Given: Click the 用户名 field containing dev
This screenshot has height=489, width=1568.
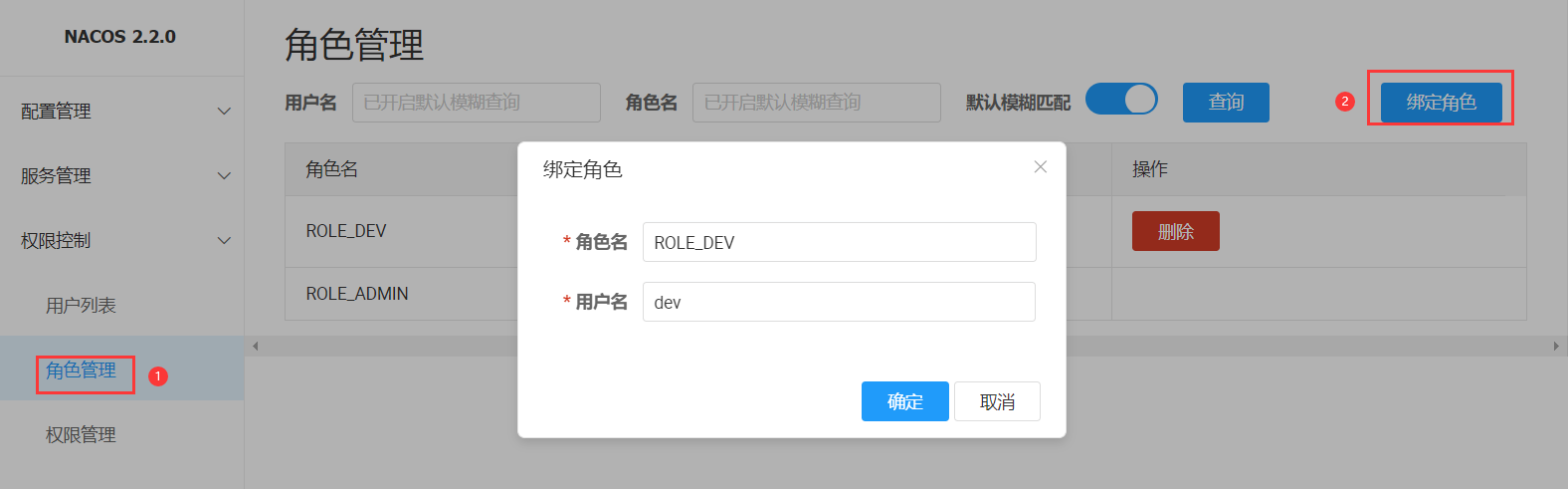Looking at the screenshot, I should [839, 302].
